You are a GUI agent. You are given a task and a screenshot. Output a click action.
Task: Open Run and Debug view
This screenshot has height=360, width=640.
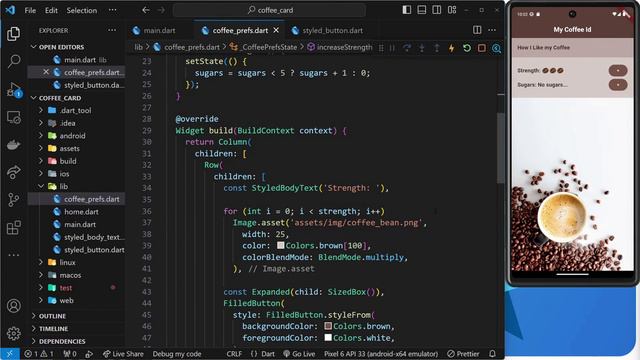pyautogui.click(x=13, y=89)
